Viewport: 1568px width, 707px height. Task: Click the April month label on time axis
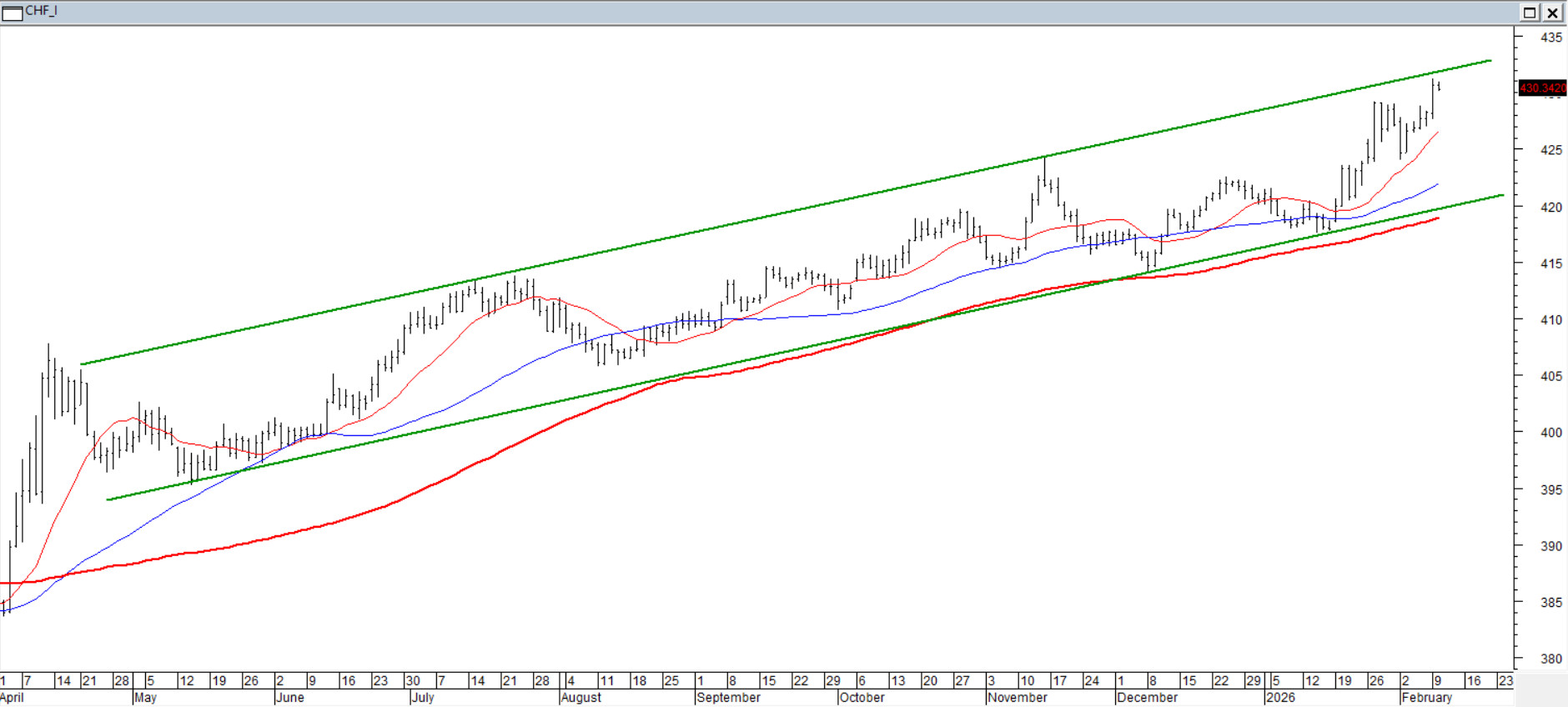point(13,698)
